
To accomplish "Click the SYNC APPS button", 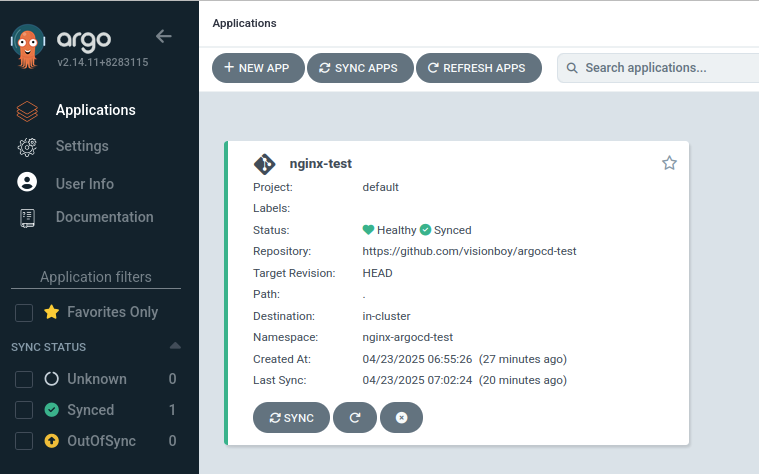I will click(360, 68).
